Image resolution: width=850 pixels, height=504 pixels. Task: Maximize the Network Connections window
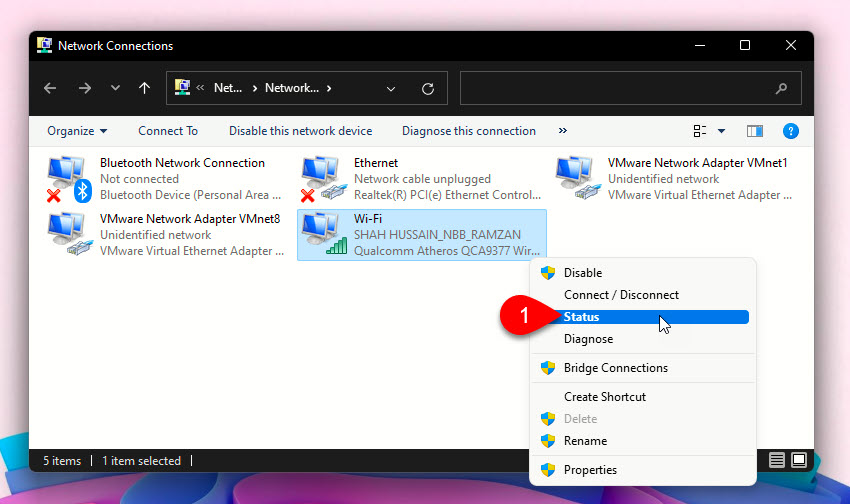(x=745, y=46)
